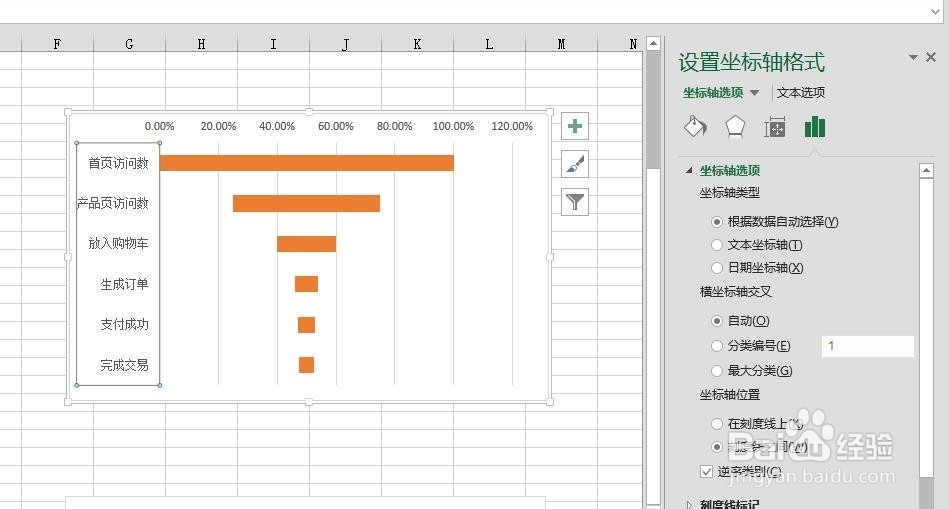Image resolution: width=949 pixels, height=509 pixels.
Task: Select column H header
Action: click(202, 44)
